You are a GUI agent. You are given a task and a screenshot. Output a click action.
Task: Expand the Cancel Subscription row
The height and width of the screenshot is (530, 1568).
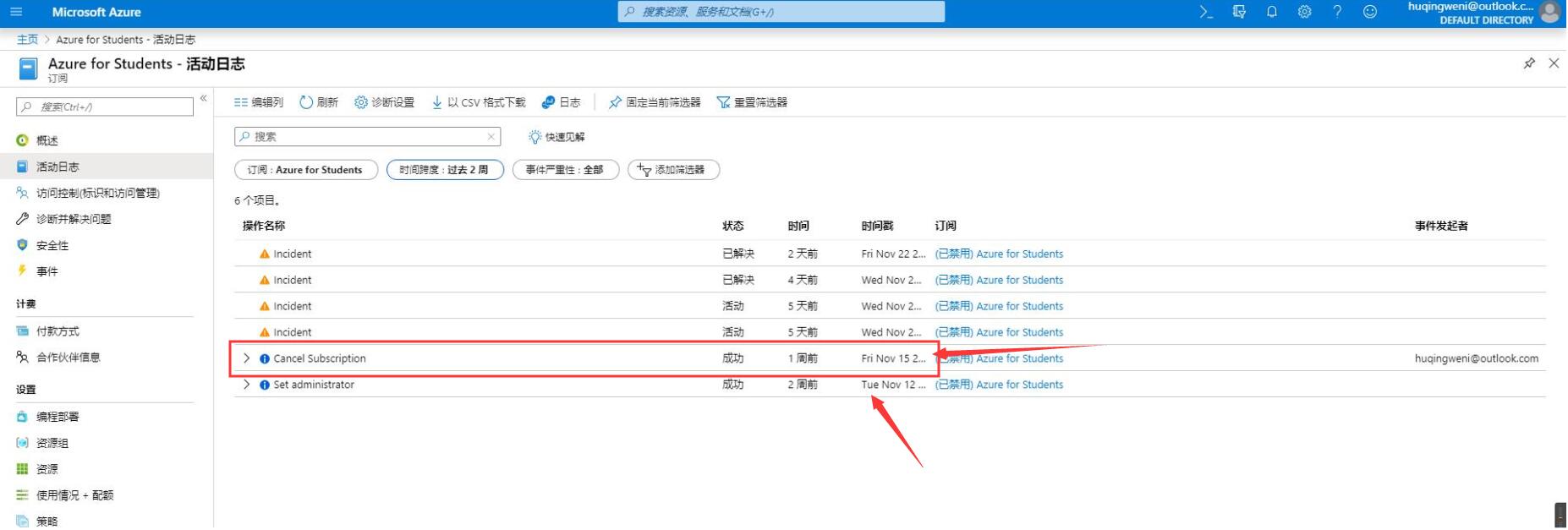pyautogui.click(x=246, y=358)
